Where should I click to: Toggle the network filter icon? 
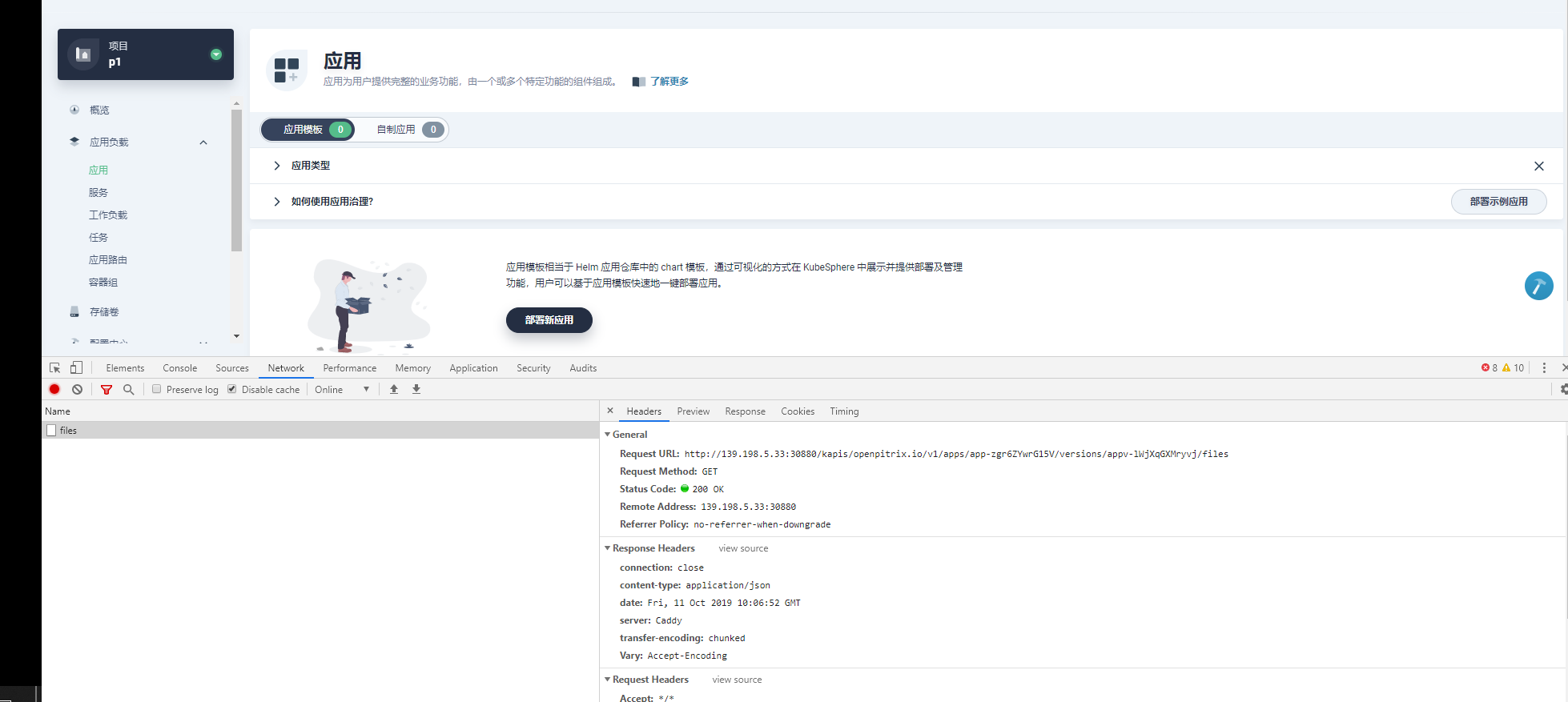(x=107, y=390)
